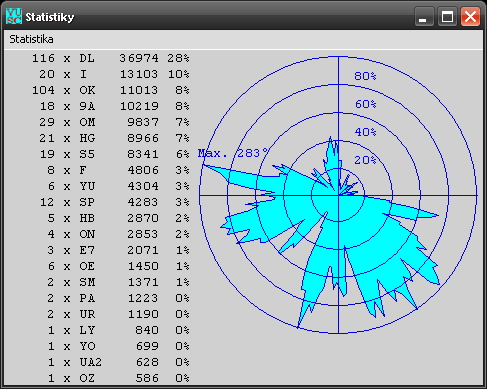Select the OZ row with 586
The height and width of the screenshot is (389, 487).
click(111, 378)
